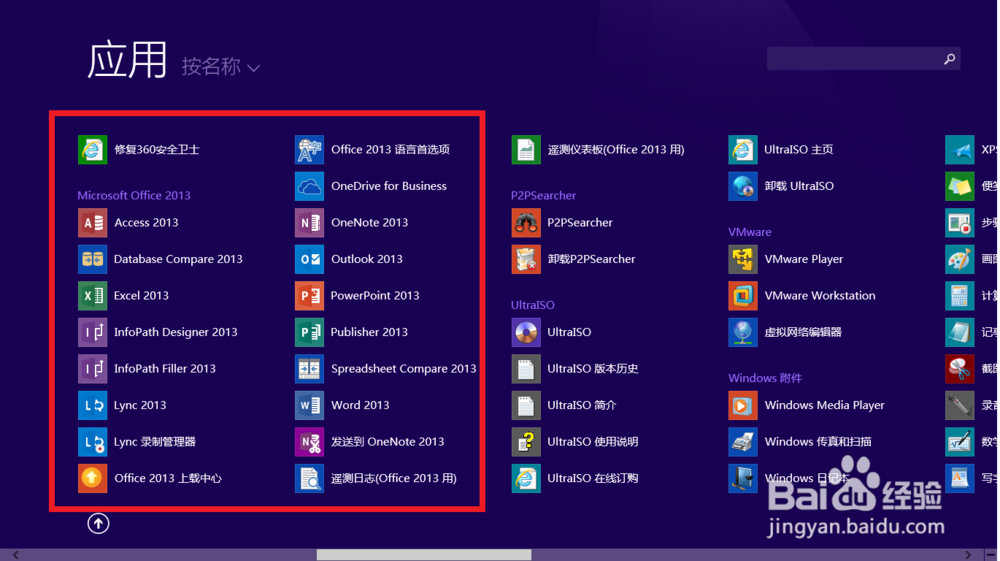Open Office 2013 上载中心 icon
Viewport: 1000px width, 561px height.
point(92,478)
